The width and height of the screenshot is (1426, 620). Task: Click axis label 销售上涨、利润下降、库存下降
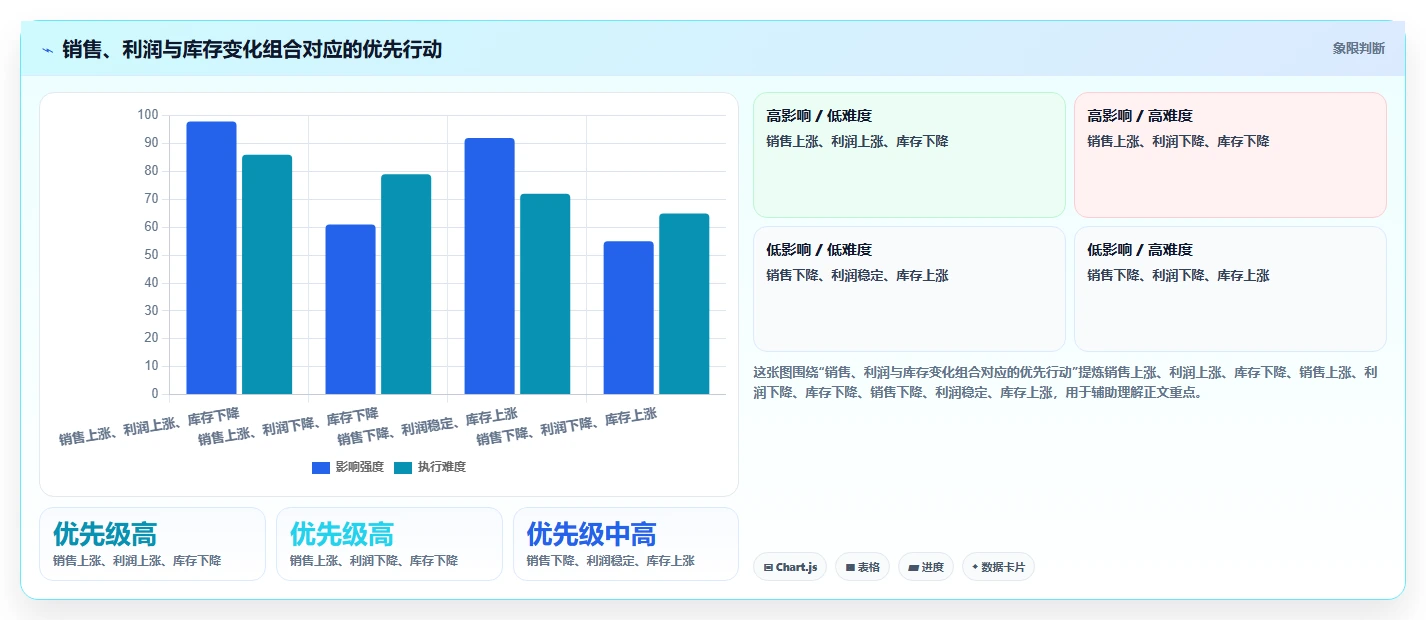(x=289, y=426)
